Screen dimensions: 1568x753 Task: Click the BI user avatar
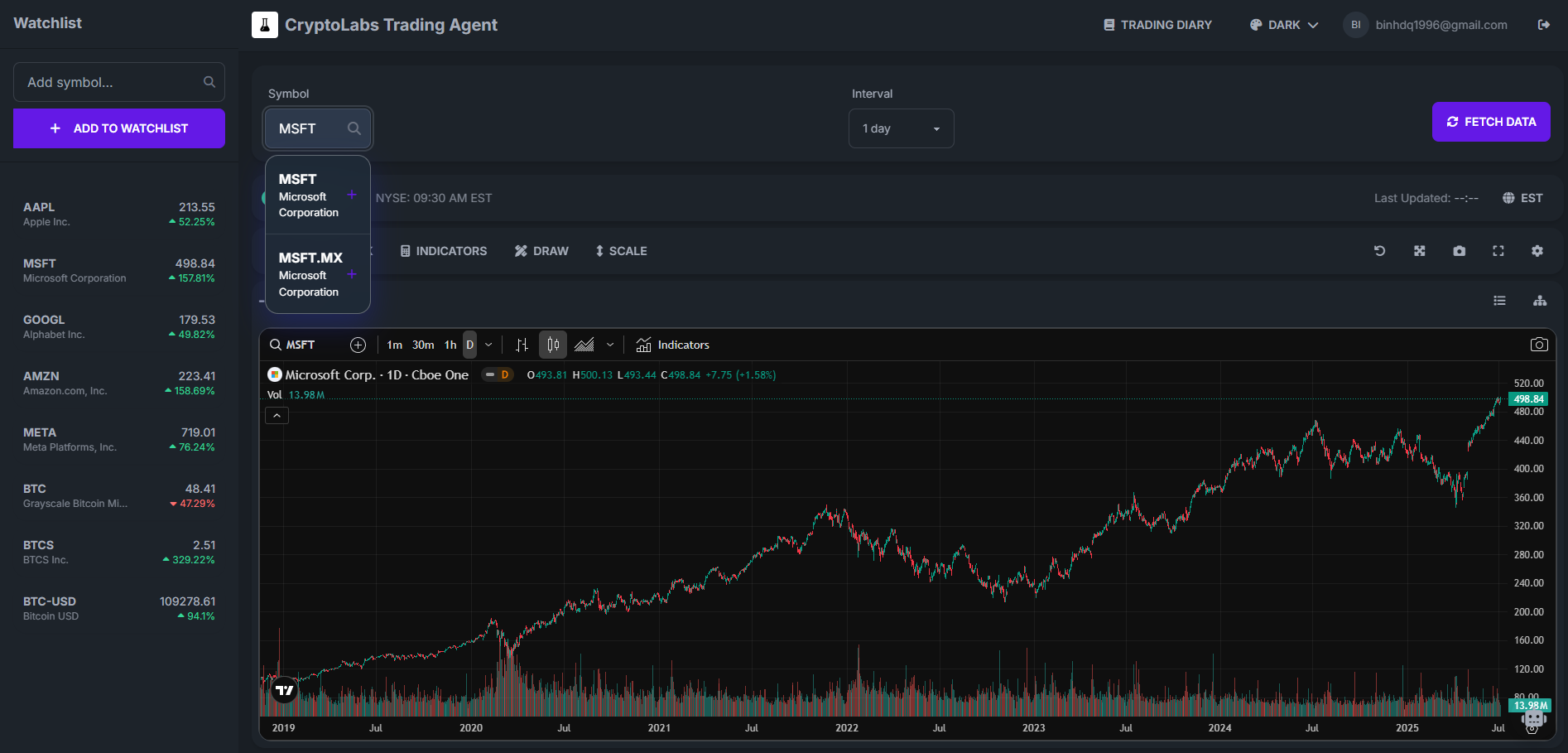coord(1356,25)
